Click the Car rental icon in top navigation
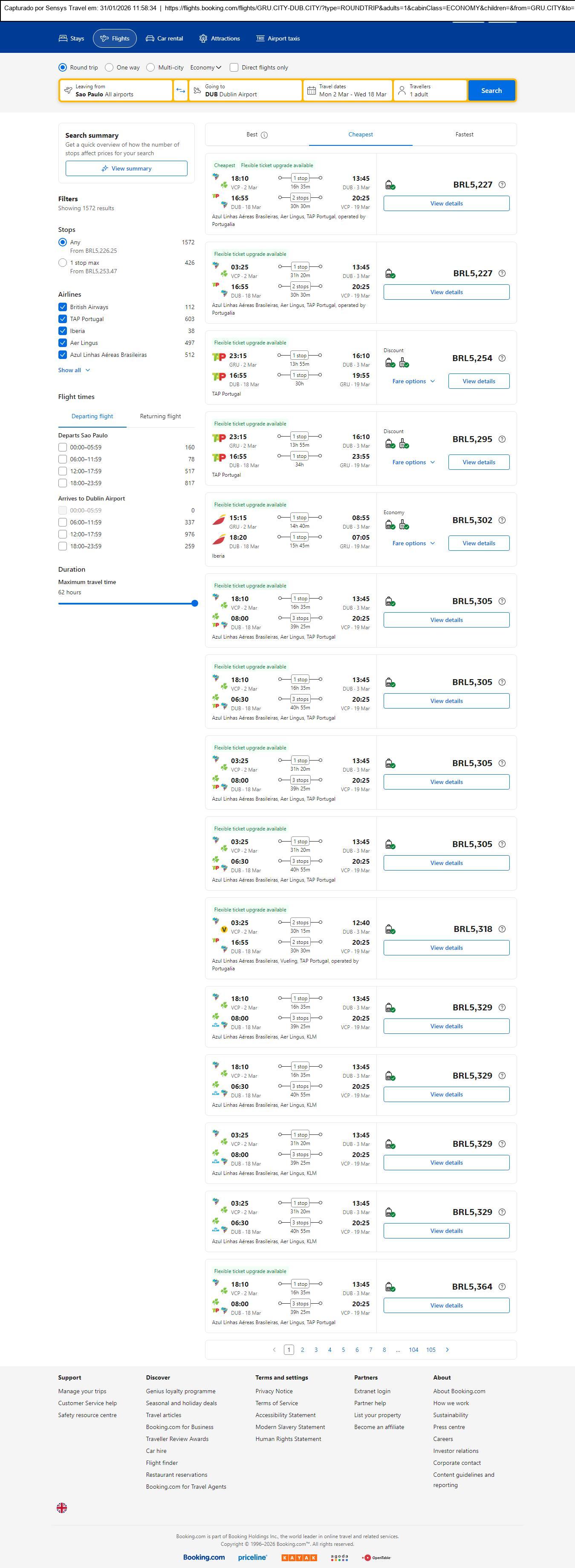575x1568 pixels. 150,38
